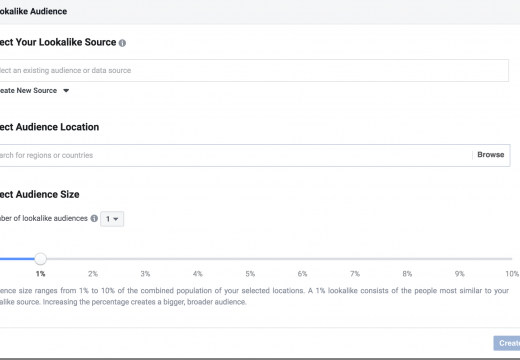Click the 10% slider label
The height and width of the screenshot is (360, 520).
(x=512, y=274)
